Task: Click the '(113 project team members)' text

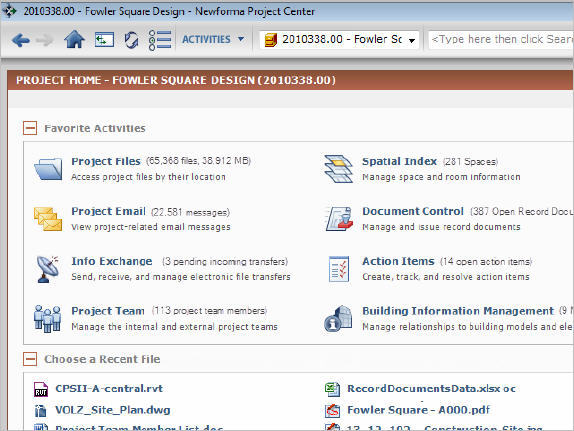Action: (x=209, y=311)
